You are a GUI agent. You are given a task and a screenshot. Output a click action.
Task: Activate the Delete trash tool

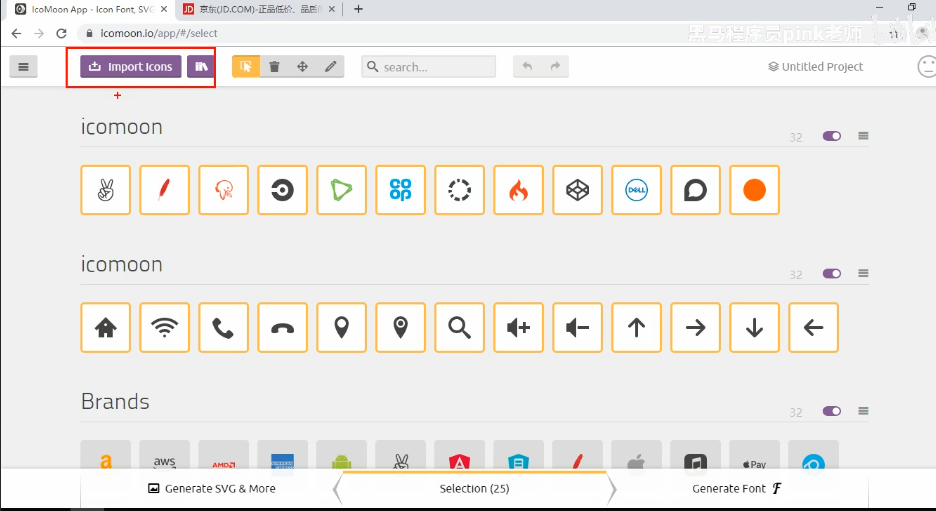click(274, 66)
